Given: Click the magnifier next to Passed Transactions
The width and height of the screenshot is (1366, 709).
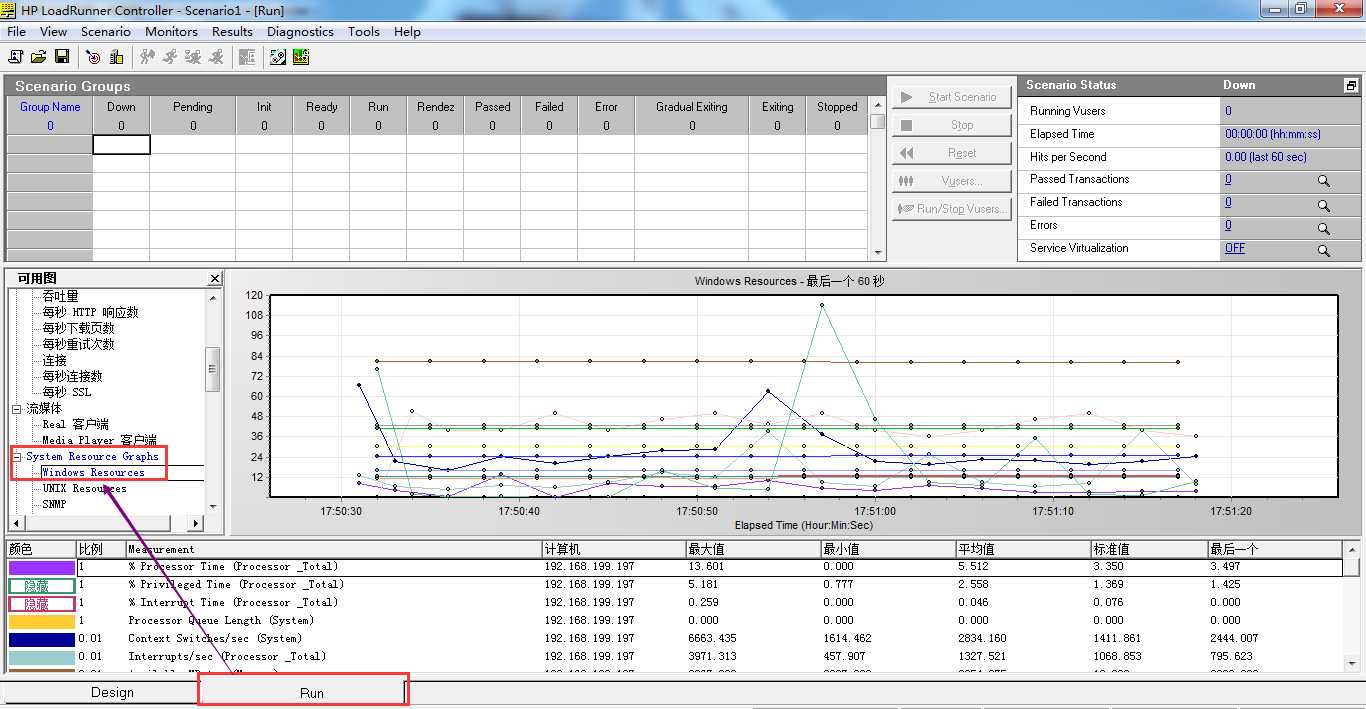Looking at the screenshot, I should click(1323, 182).
